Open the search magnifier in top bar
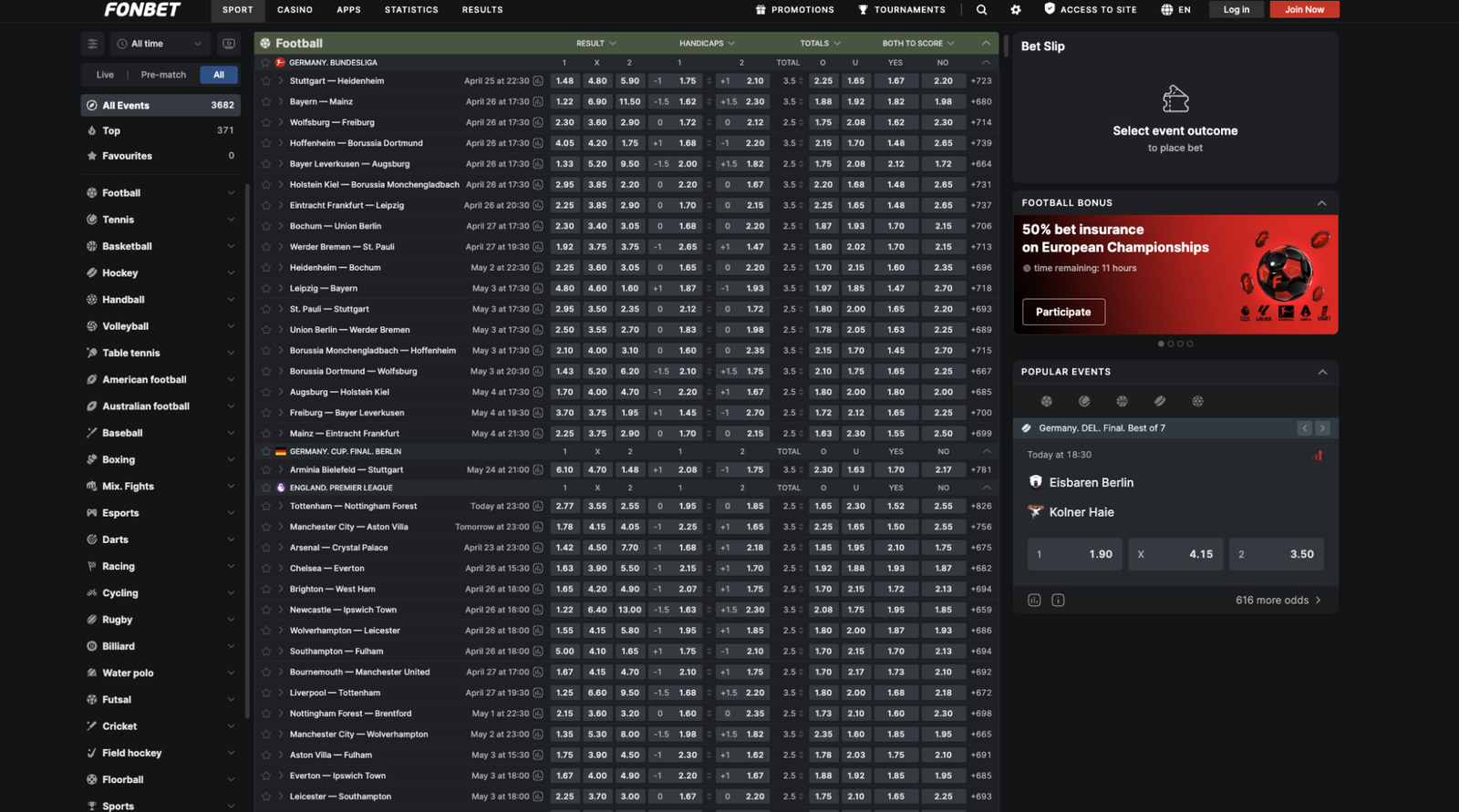 pyautogui.click(x=981, y=10)
